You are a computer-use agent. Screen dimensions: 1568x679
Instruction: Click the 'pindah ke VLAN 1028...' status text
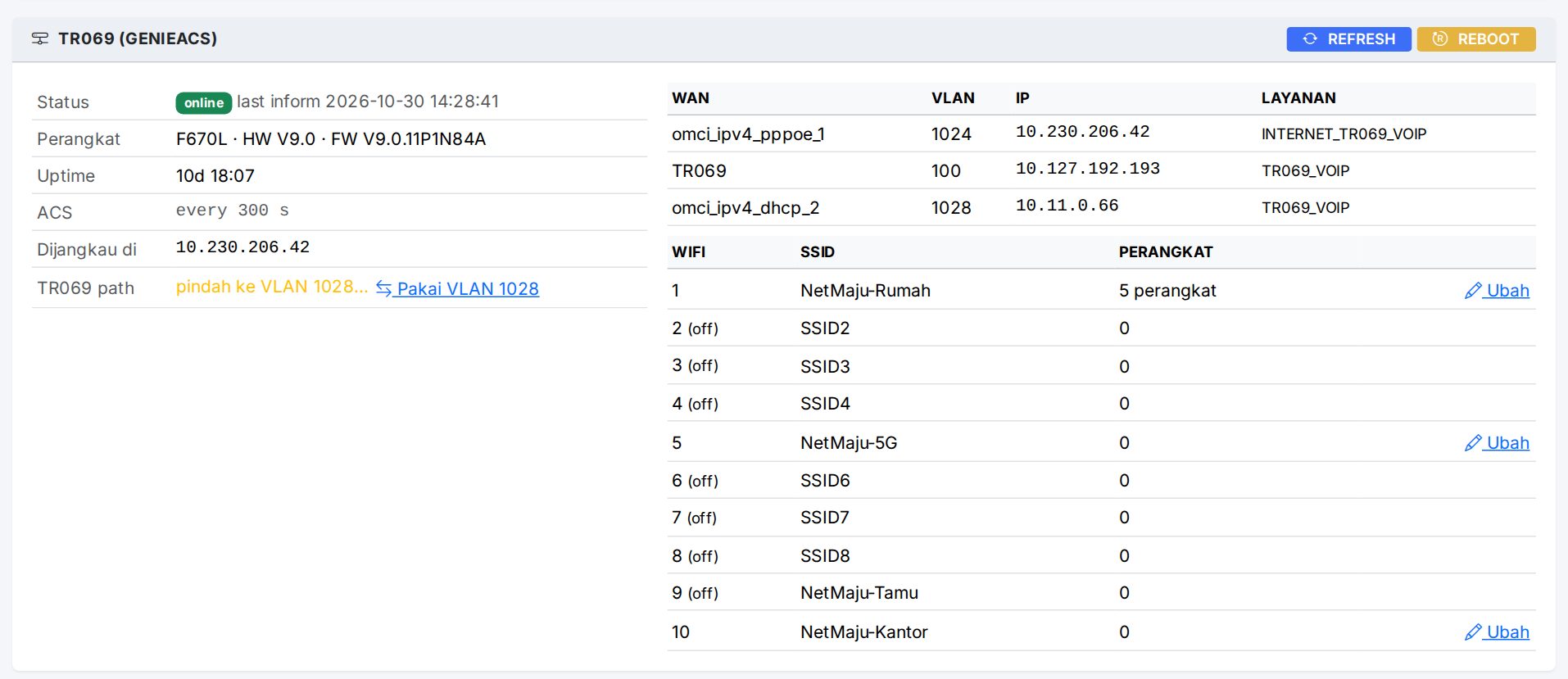pyautogui.click(x=272, y=287)
